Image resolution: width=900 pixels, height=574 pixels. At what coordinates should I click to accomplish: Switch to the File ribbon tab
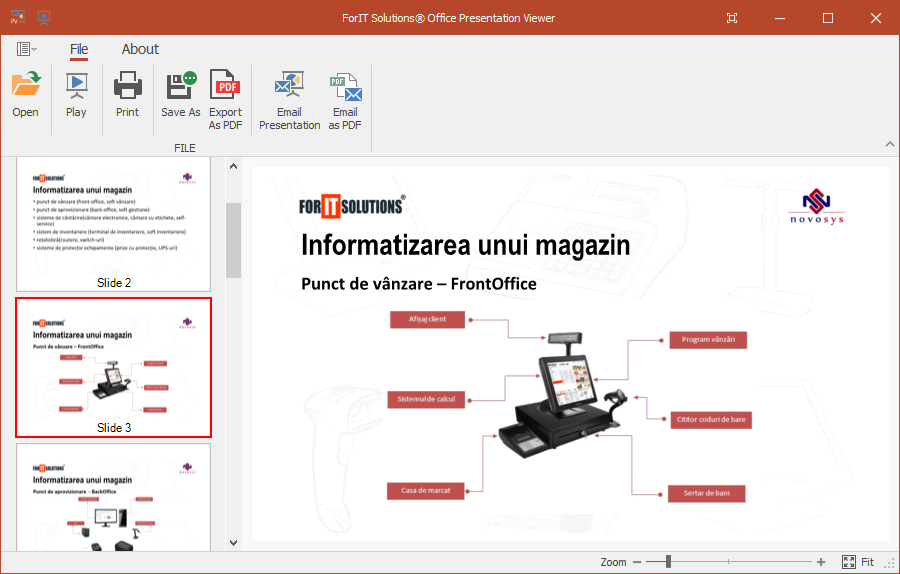coord(79,49)
